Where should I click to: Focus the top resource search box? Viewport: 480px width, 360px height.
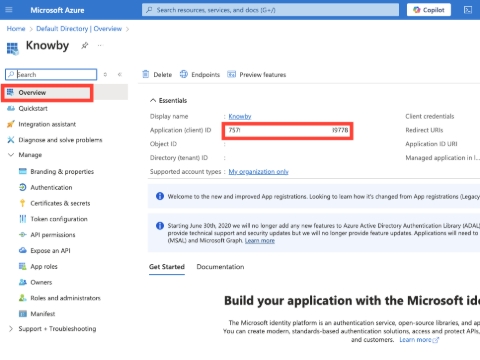(270, 10)
